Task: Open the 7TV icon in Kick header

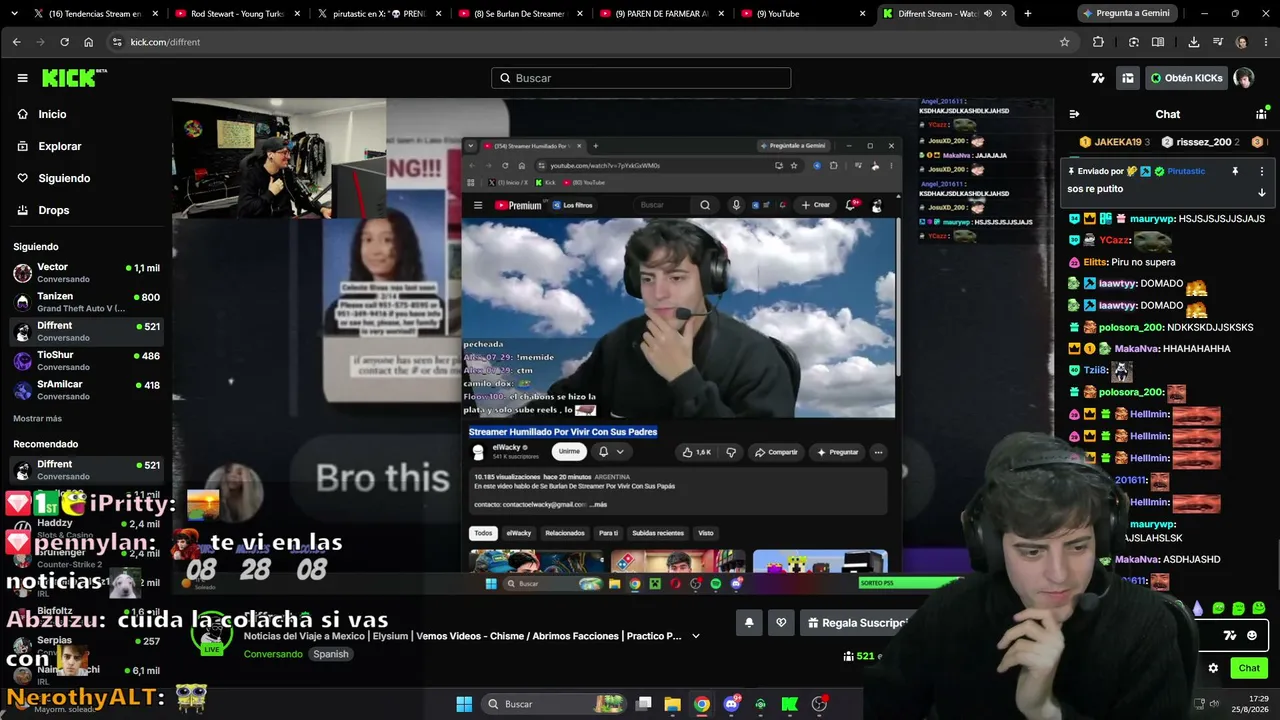Action: click(1098, 78)
